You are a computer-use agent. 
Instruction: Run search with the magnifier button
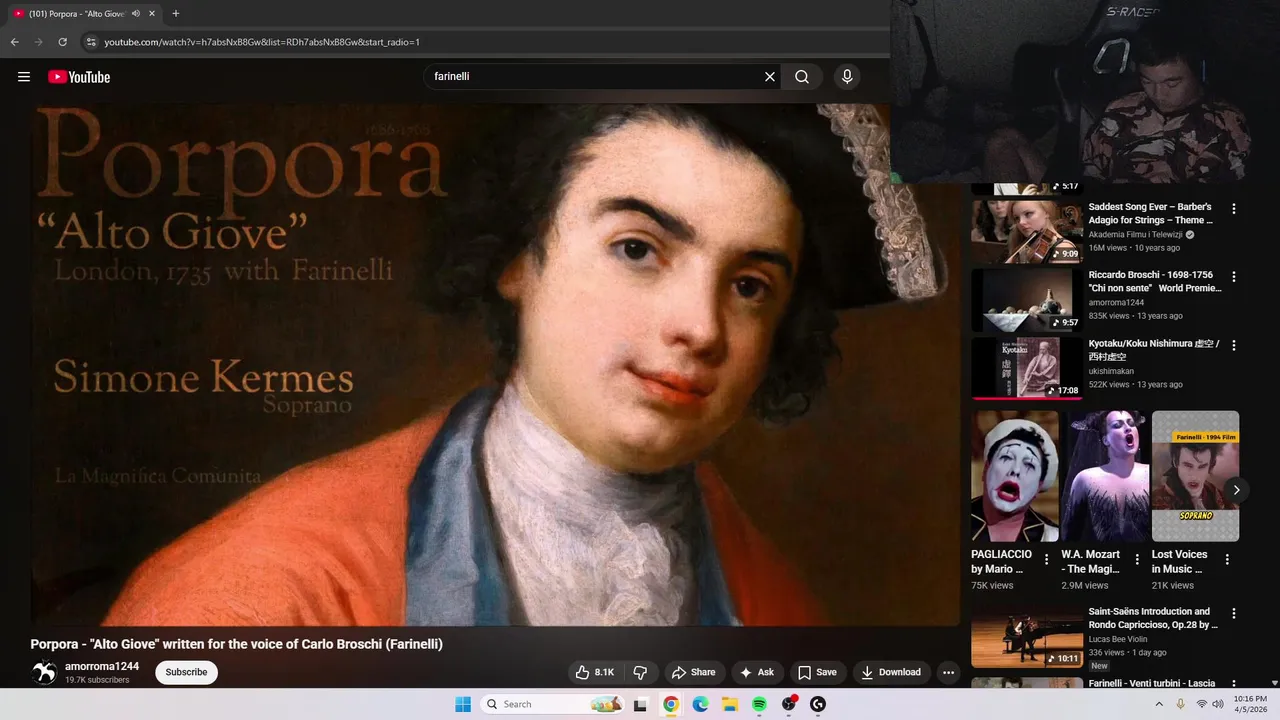pyautogui.click(x=802, y=77)
